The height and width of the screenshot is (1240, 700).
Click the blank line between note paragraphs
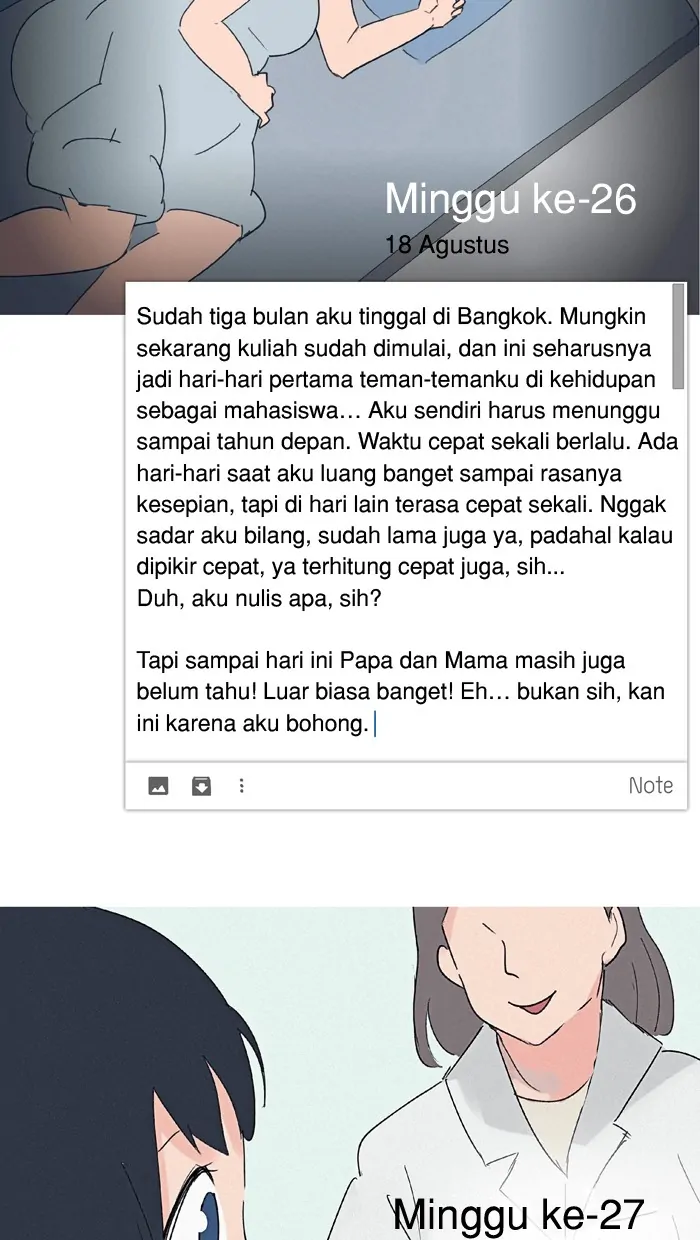pos(400,630)
